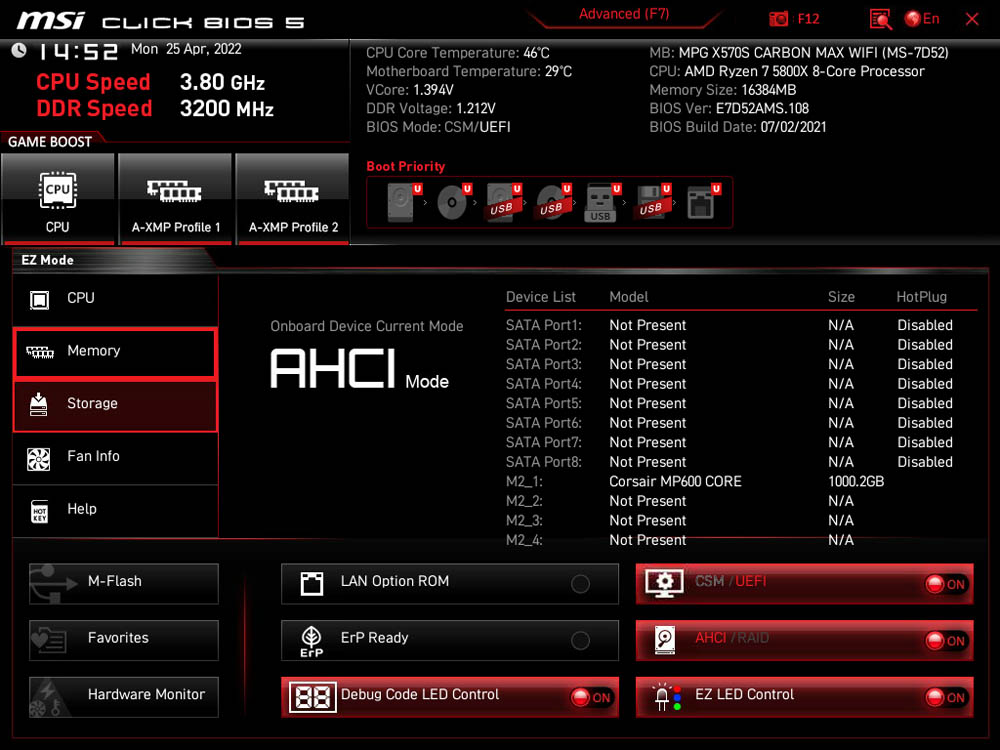Click the BIOS Ver E7D52AMS.108 text
This screenshot has width=1000, height=750.
click(x=729, y=108)
